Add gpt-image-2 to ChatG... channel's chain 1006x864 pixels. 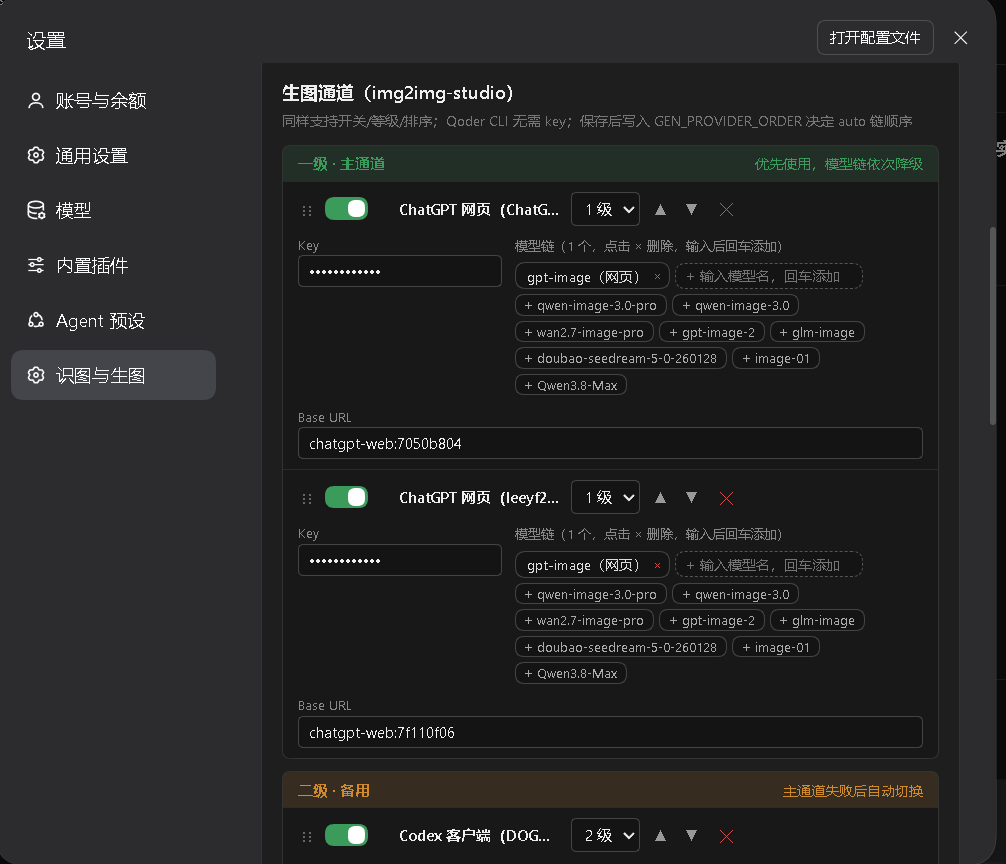pyautogui.click(x=712, y=332)
